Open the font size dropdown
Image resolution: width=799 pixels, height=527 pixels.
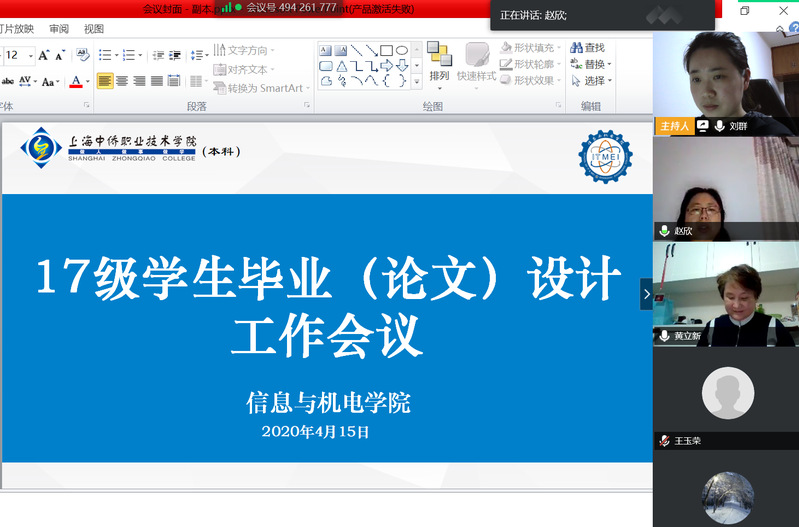[x=31, y=56]
